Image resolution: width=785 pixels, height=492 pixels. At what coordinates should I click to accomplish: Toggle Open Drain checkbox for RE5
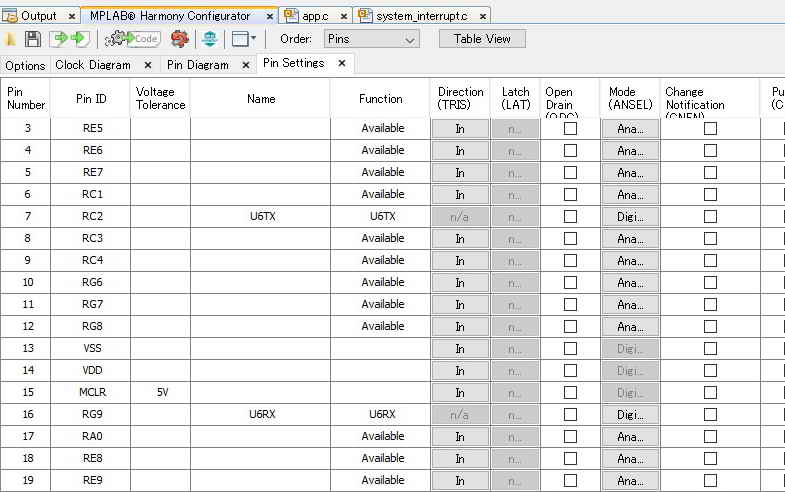point(570,129)
